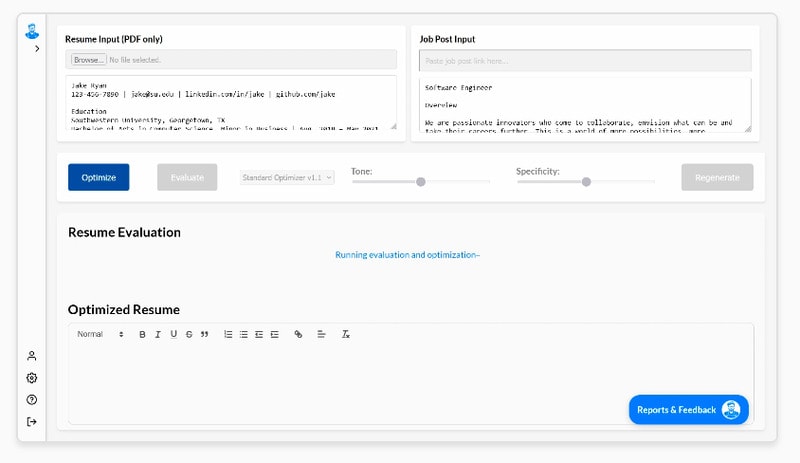Click the blue Optimize button
800x463 pixels.
pos(99,177)
